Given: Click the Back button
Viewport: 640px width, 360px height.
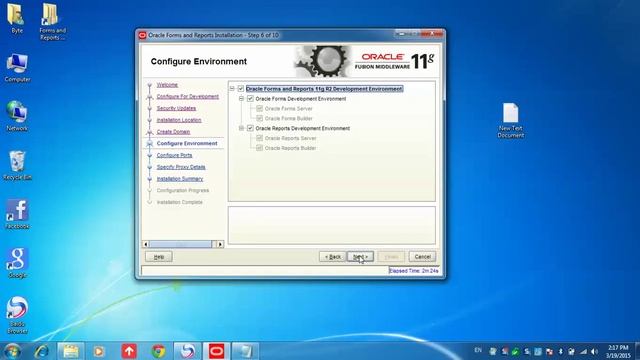Looking at the screenshot, I should (x=333, y=257).
